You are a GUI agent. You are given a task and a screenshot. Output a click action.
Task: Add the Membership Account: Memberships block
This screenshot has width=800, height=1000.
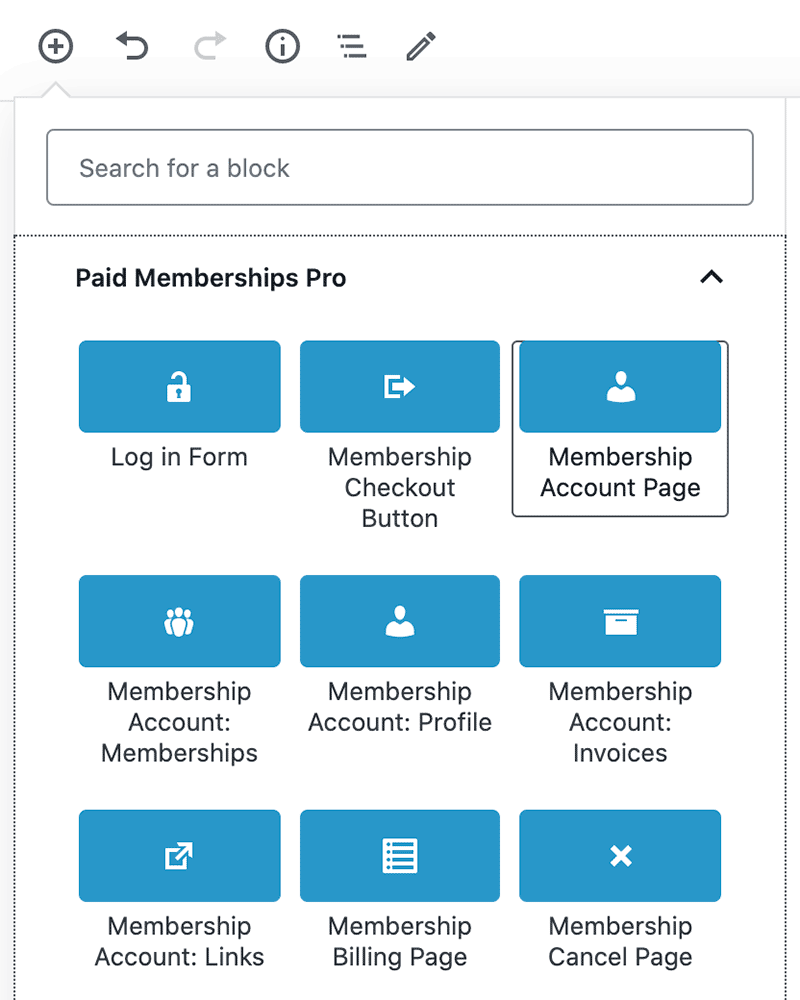pos(179,671)
